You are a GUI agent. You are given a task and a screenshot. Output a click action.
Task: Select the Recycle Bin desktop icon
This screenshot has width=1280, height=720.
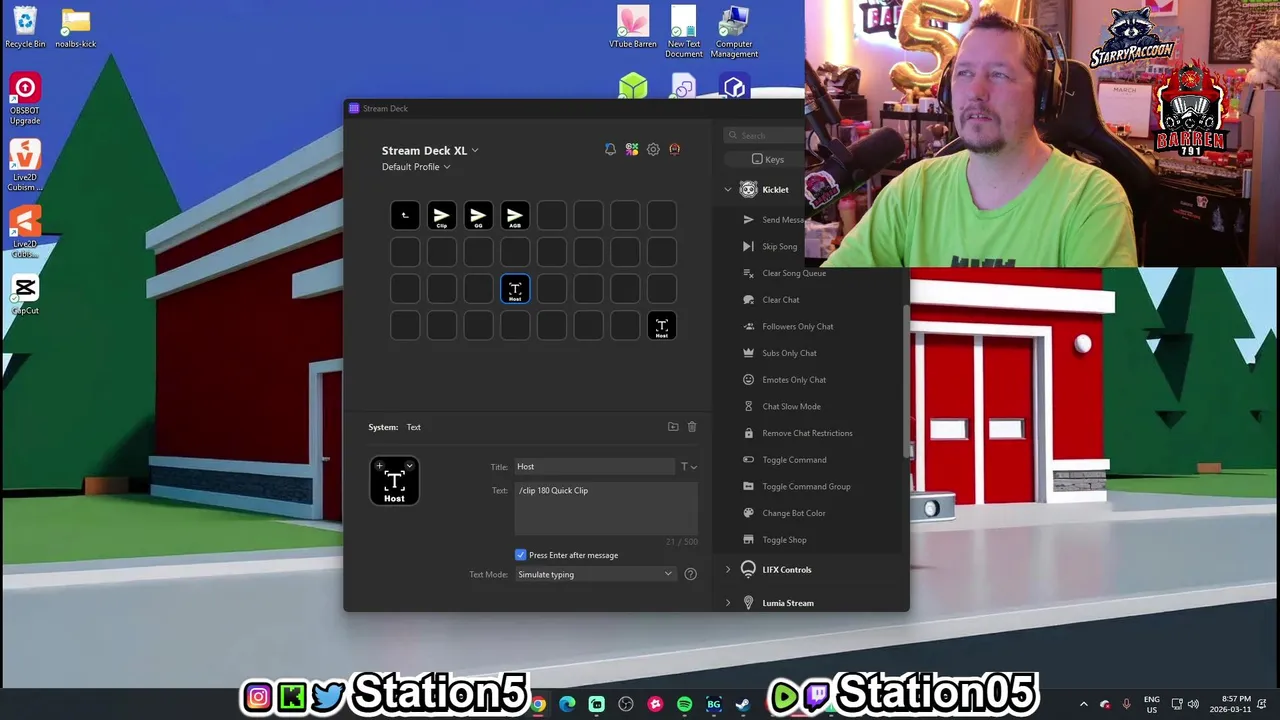[x=25, y=27]
